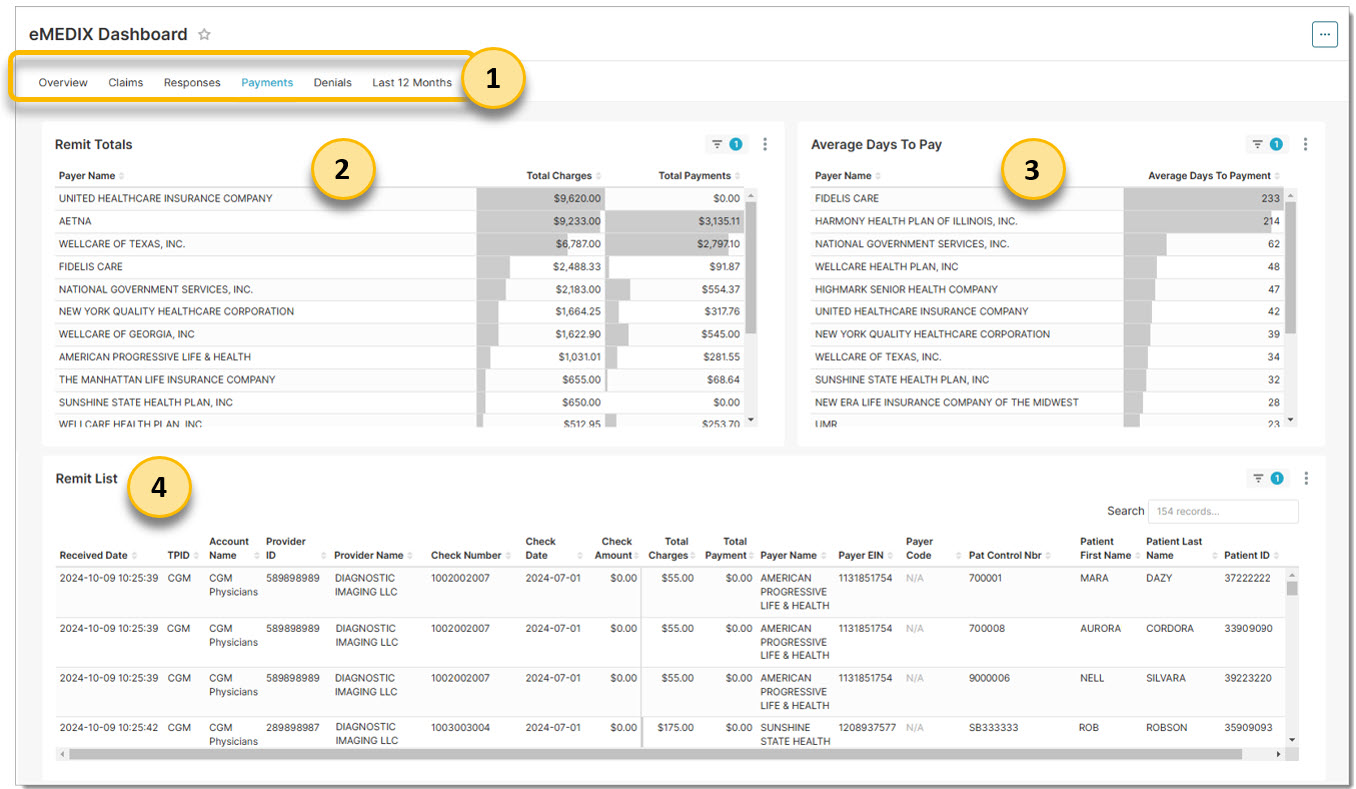Click the $9,233.00 total charges value
Viewport: 1356px width, 789px height.
[576, 221]
